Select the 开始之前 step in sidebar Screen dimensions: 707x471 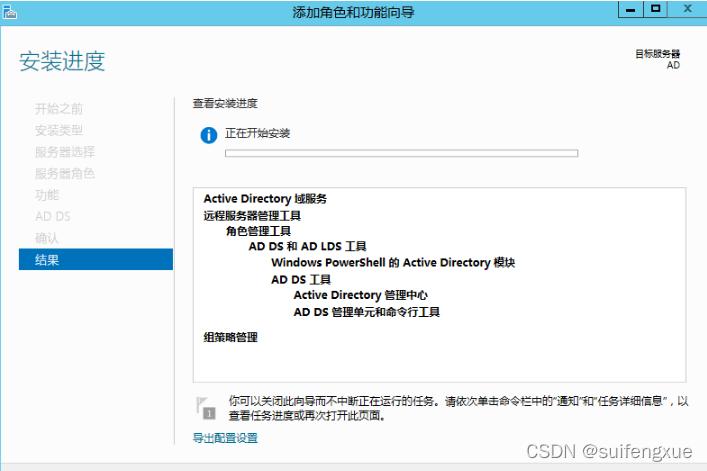pyautogui.click(x=59, y=109)
